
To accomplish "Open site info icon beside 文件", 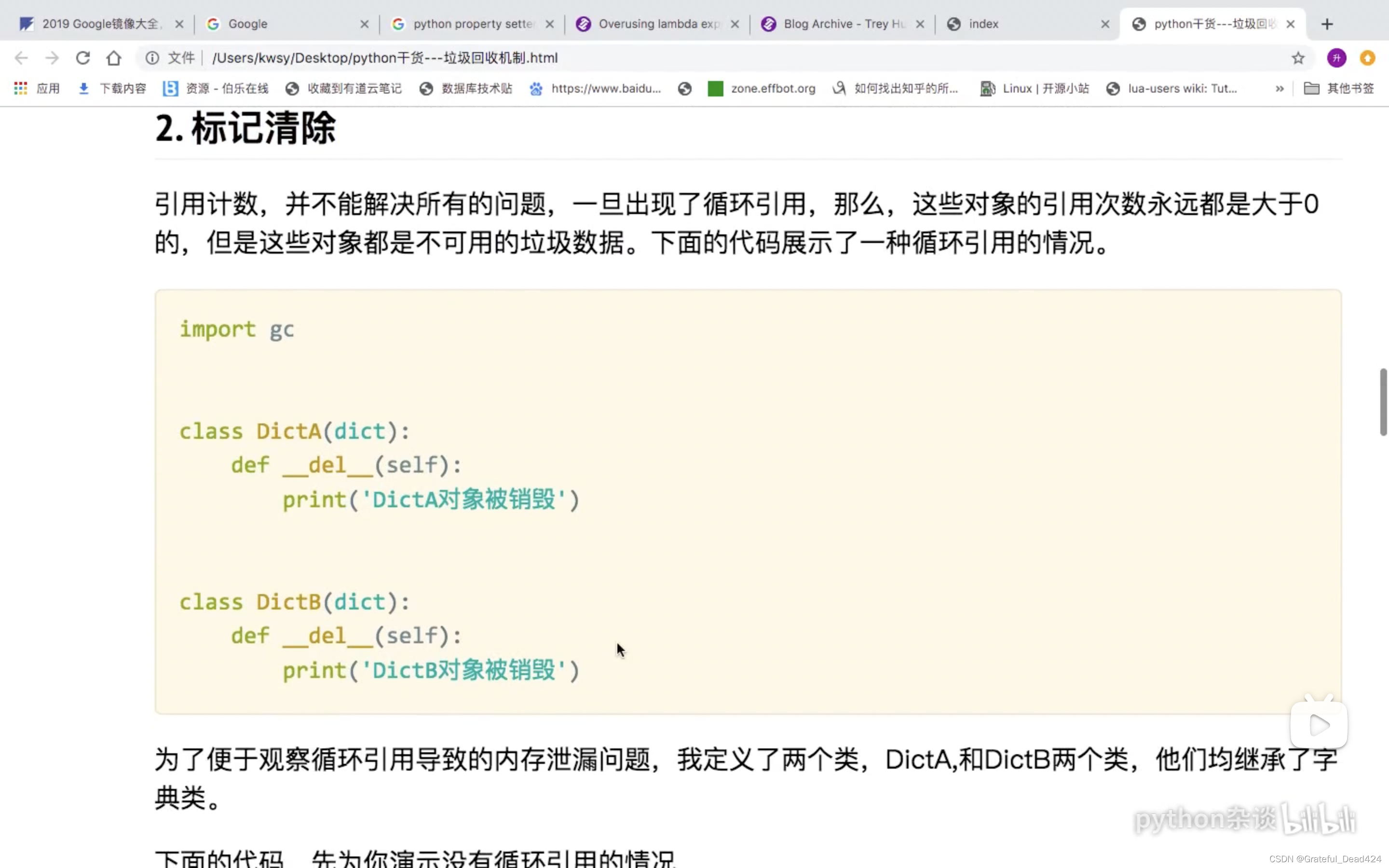I will [152, 58].
